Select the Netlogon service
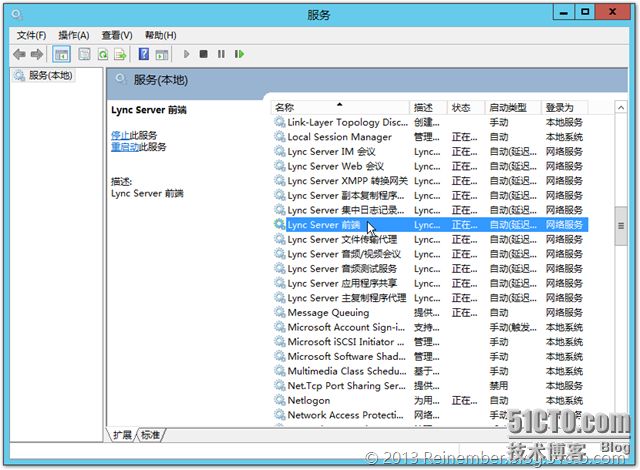The height and width of the screenshot is (470, 640). tap(430, 401)
